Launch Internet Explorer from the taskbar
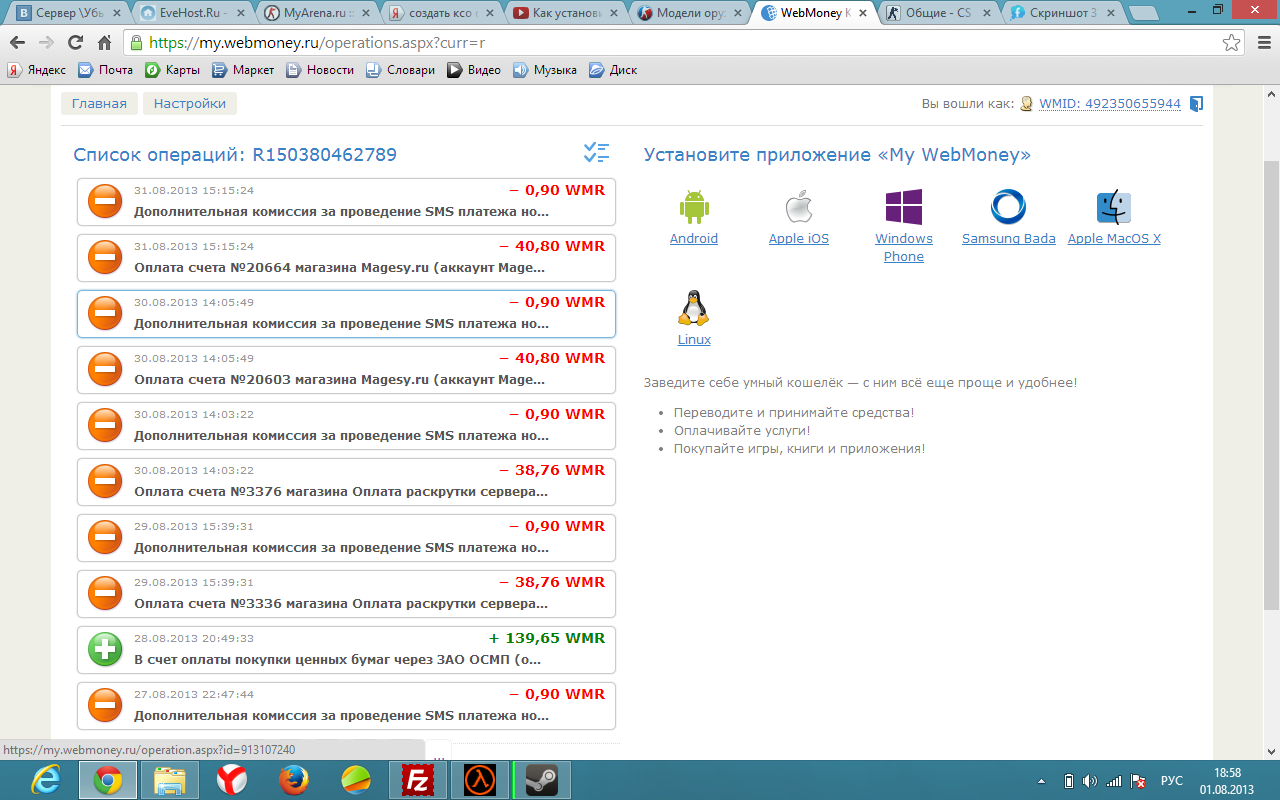Viewport: 1280px width, 800px height. coord(47,780)
